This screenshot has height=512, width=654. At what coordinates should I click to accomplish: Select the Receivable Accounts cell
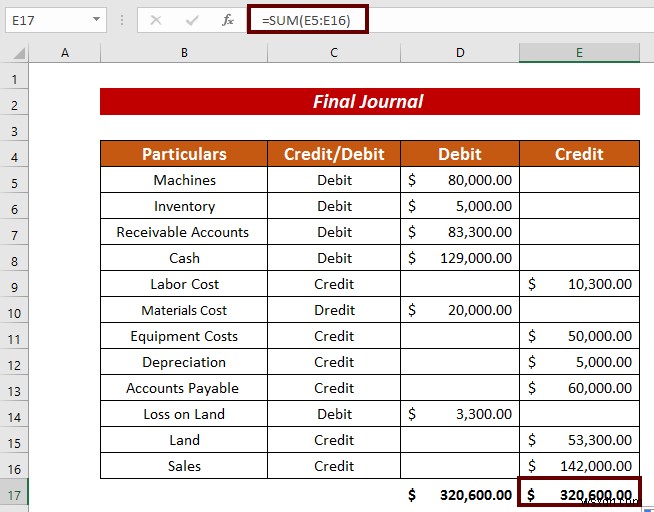click(184, 232)
